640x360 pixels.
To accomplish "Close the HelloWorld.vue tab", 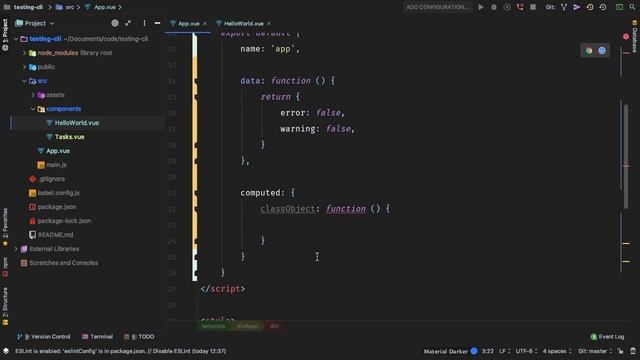I will [269, 24].
